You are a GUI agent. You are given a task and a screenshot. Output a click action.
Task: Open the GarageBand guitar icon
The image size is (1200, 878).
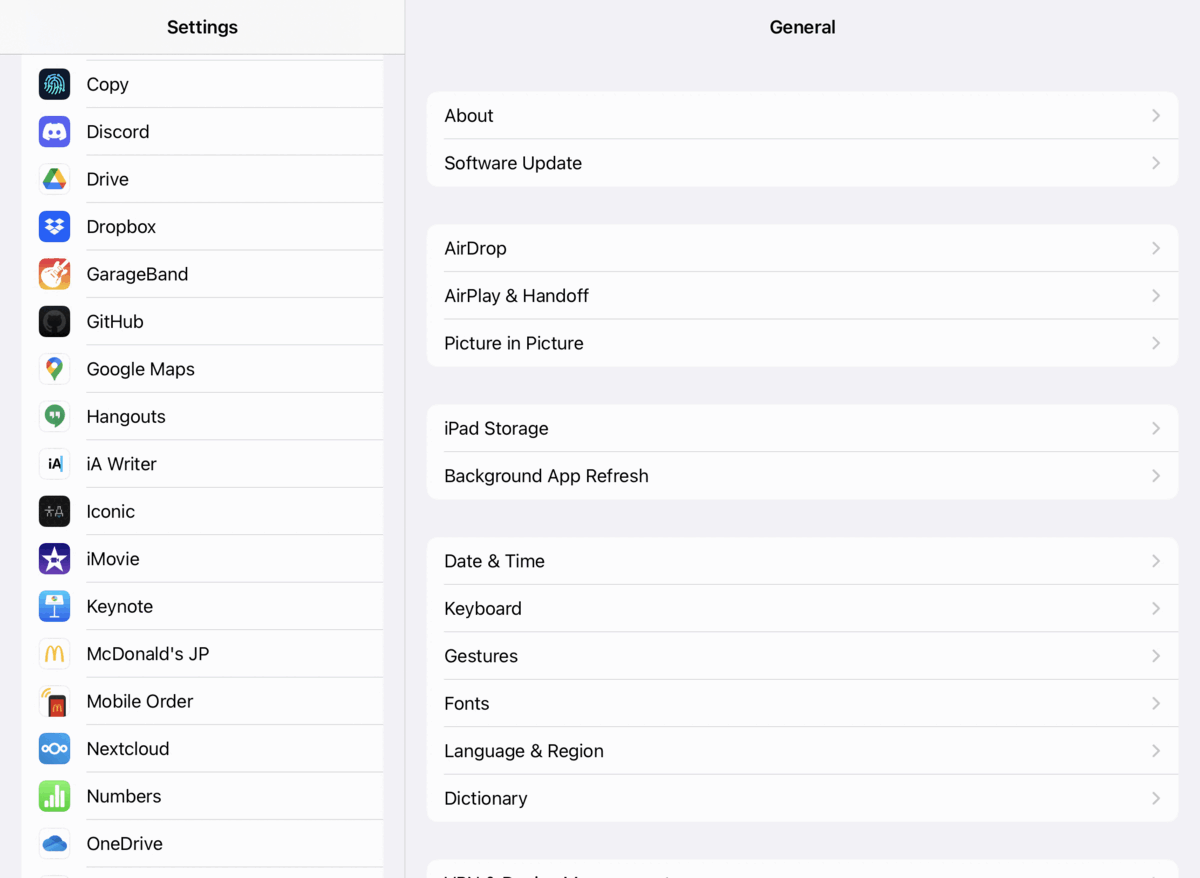point(54,274)
